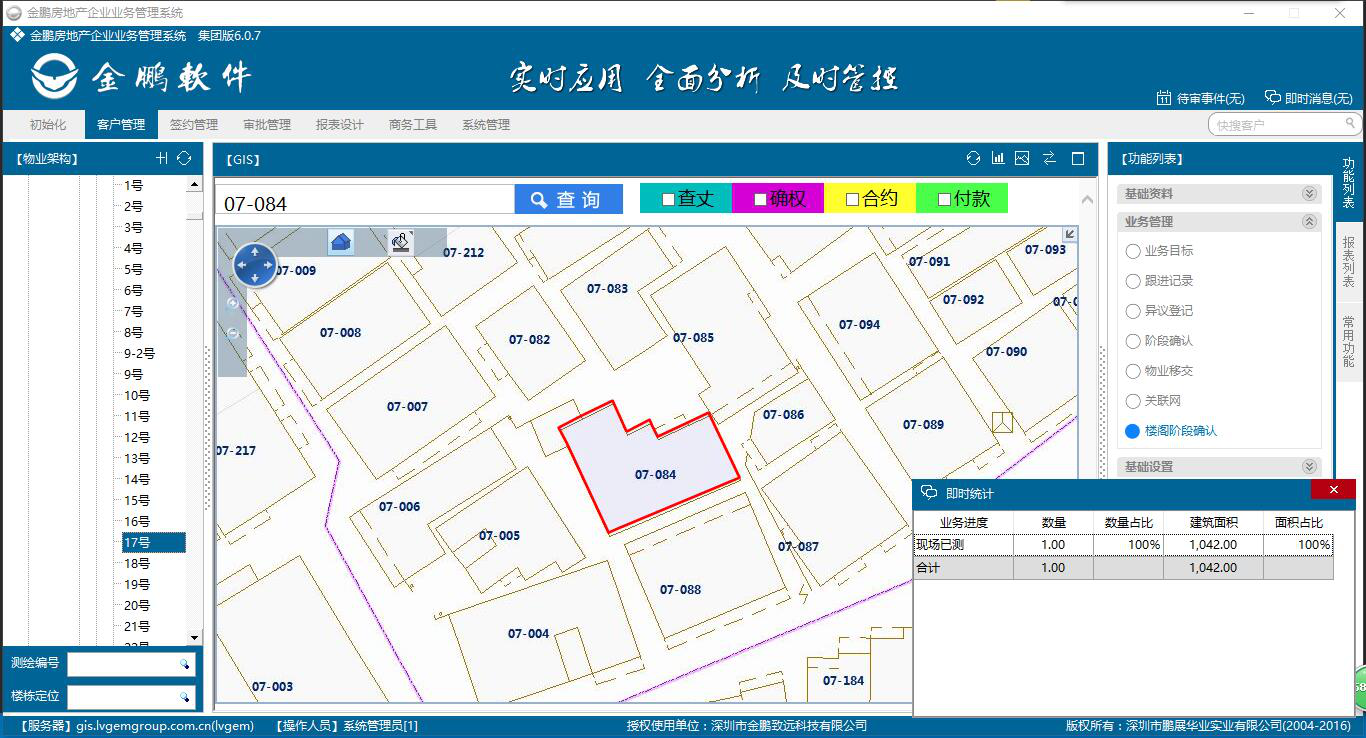Viewport: 1366px width, 738px height.
Task: Refresh the 物业架构 panel
Action: (x=184, y=158)
